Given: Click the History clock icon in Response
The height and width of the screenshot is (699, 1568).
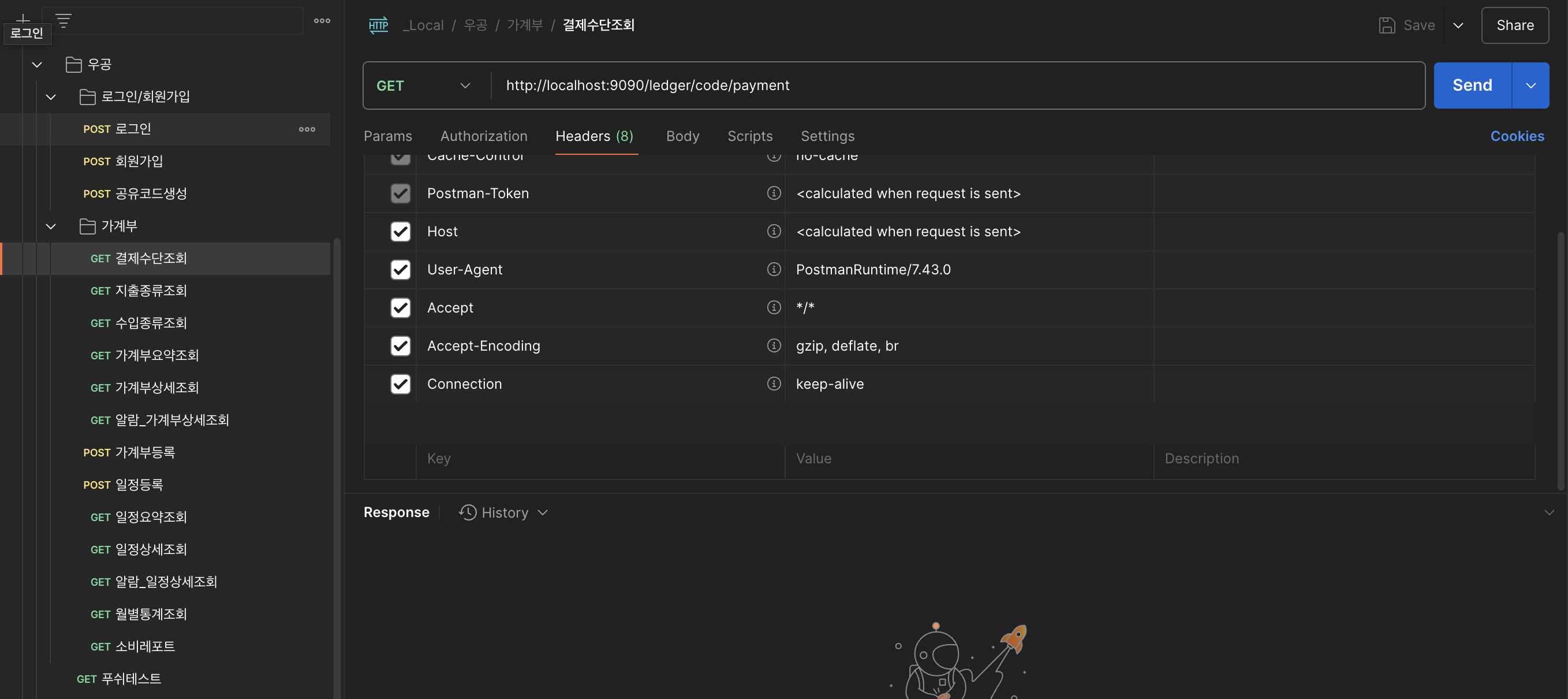Looking at the screenshot, I should (468, 512).
